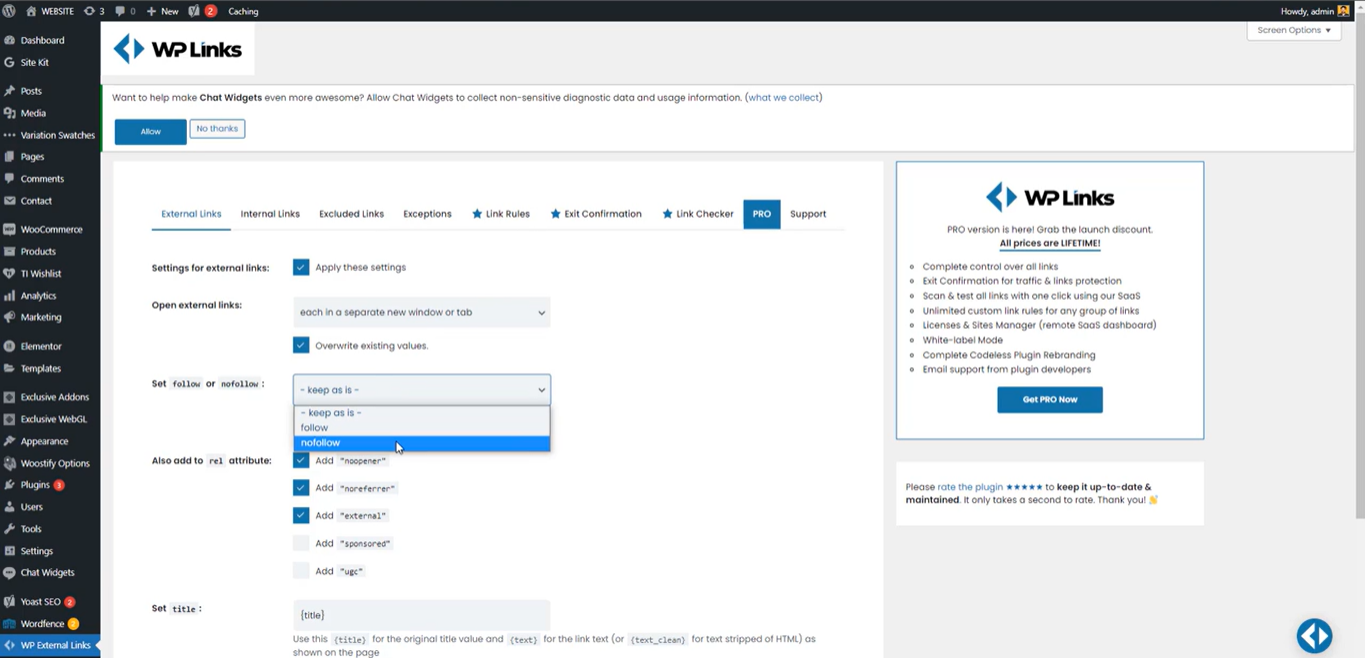The image size is (1365, 658).
Task: Choose "follow" option in dropdown list
Action: point(421,427)
